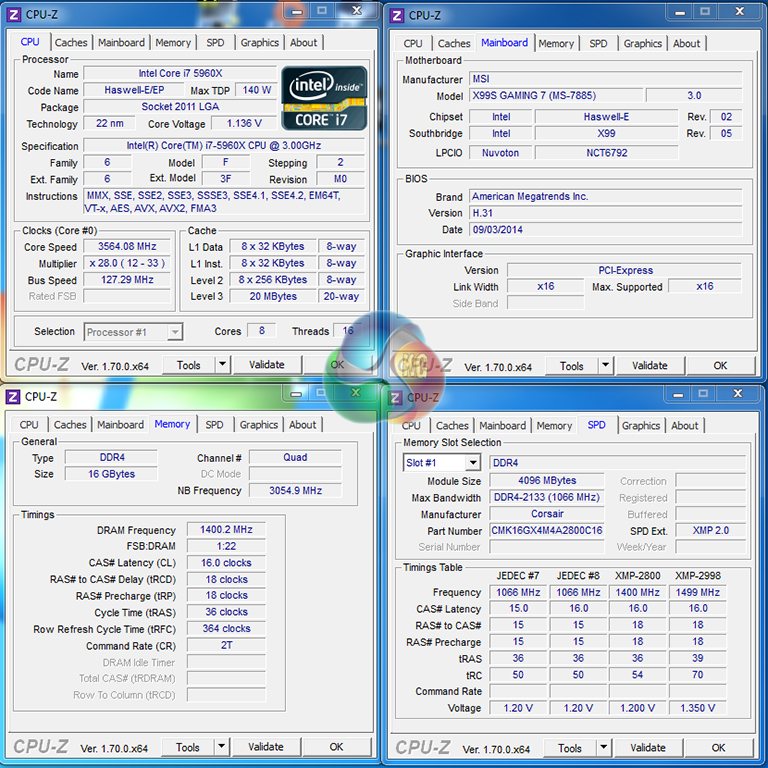This screenshot has height=768, width=768.
Task: Click the Intel Core i7 logo badge
Action: pos(324,98)
